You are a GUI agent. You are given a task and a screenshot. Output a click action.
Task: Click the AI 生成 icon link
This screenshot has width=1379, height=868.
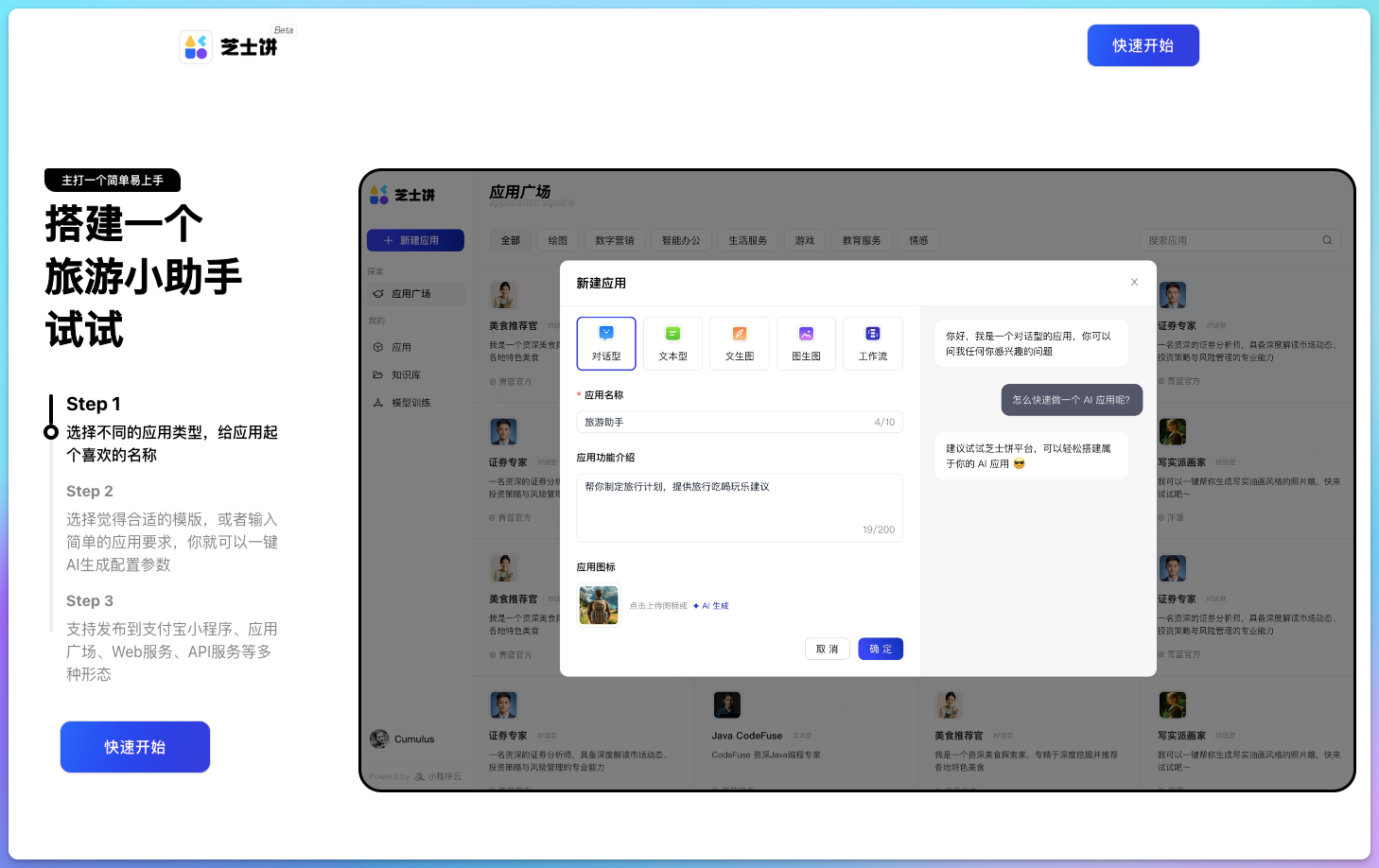point(711,606)
